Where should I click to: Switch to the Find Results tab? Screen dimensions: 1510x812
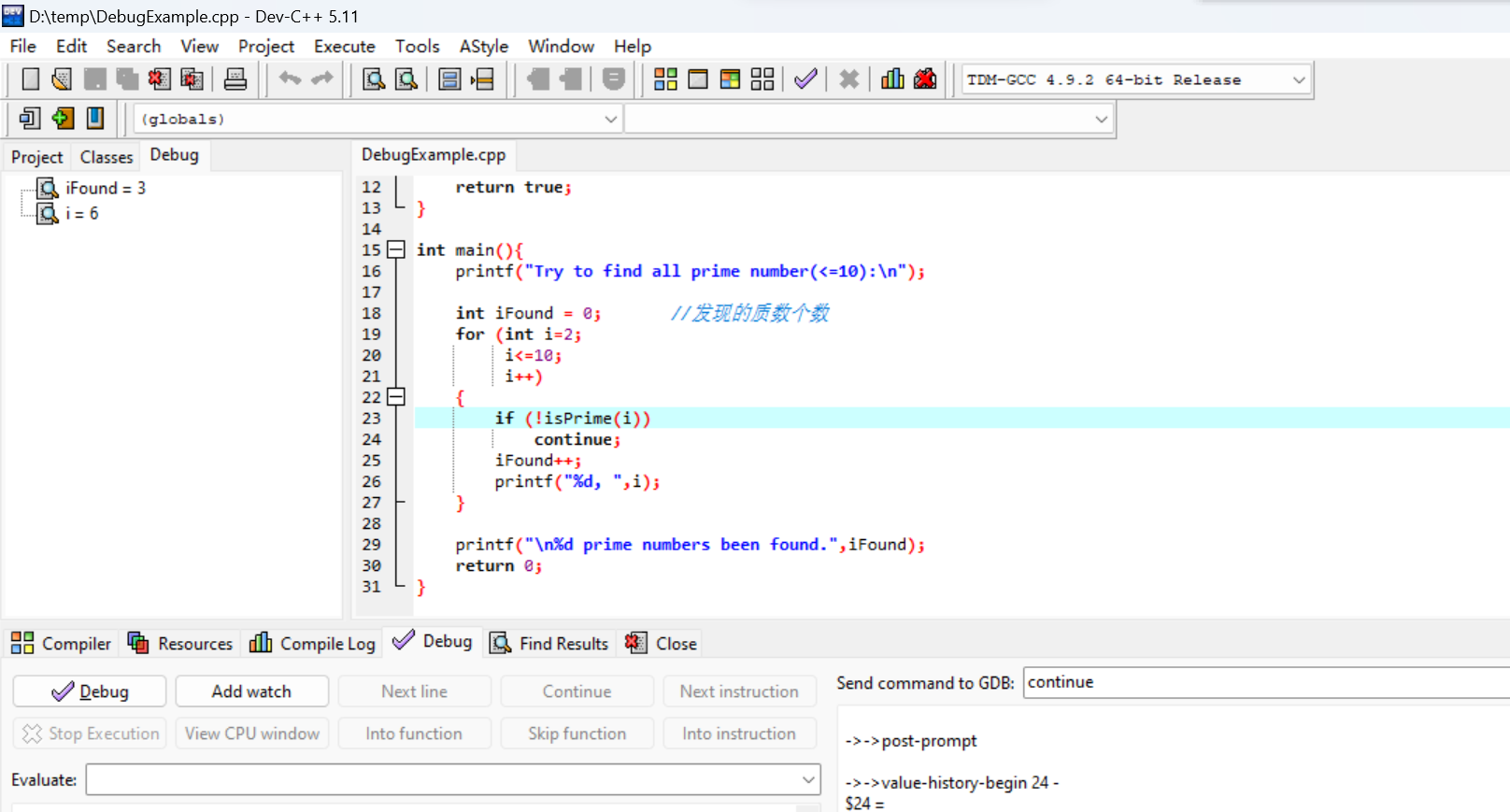(550, 643)
